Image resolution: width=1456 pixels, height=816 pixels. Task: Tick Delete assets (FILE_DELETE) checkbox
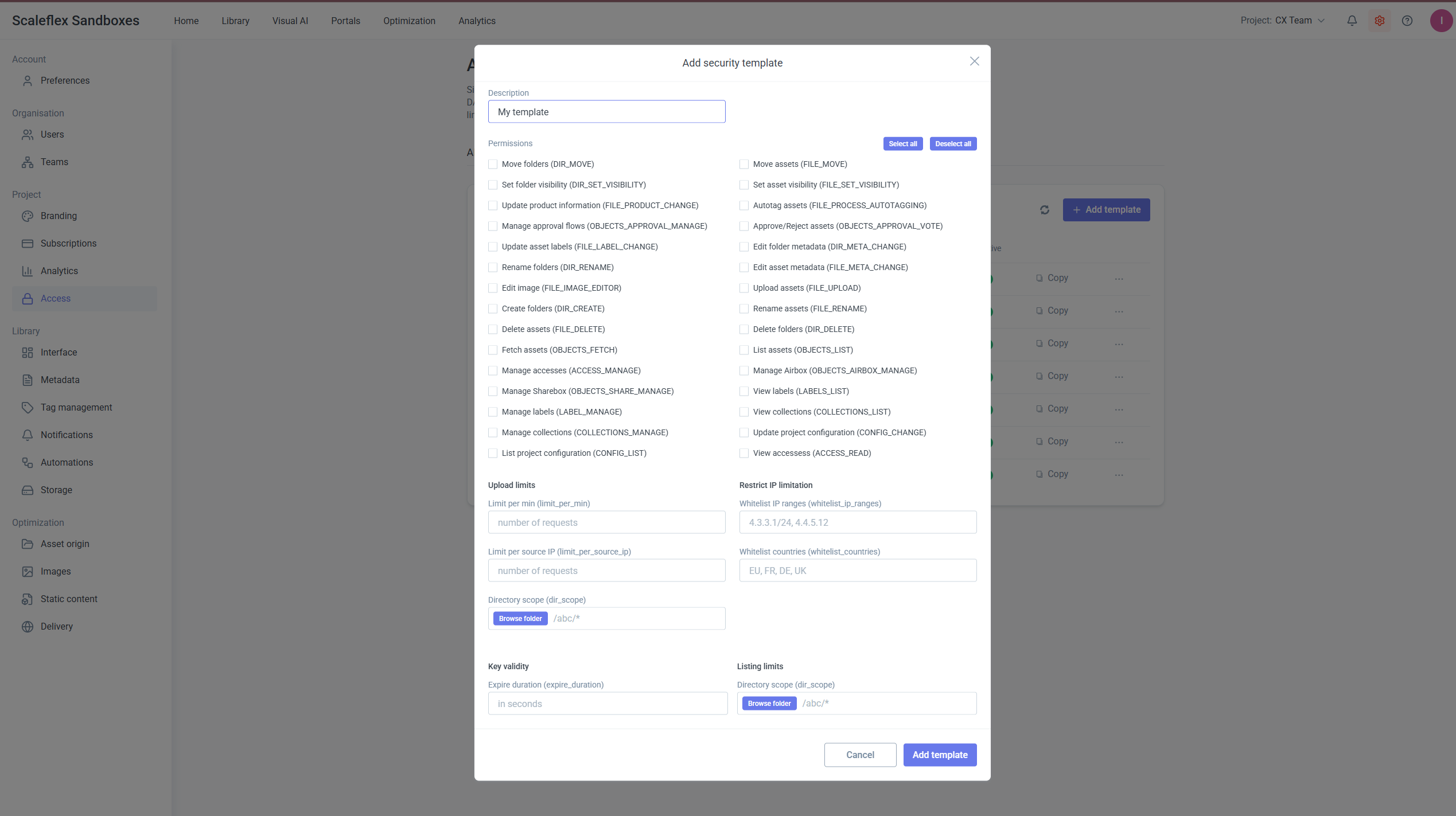tap(493, 329)
